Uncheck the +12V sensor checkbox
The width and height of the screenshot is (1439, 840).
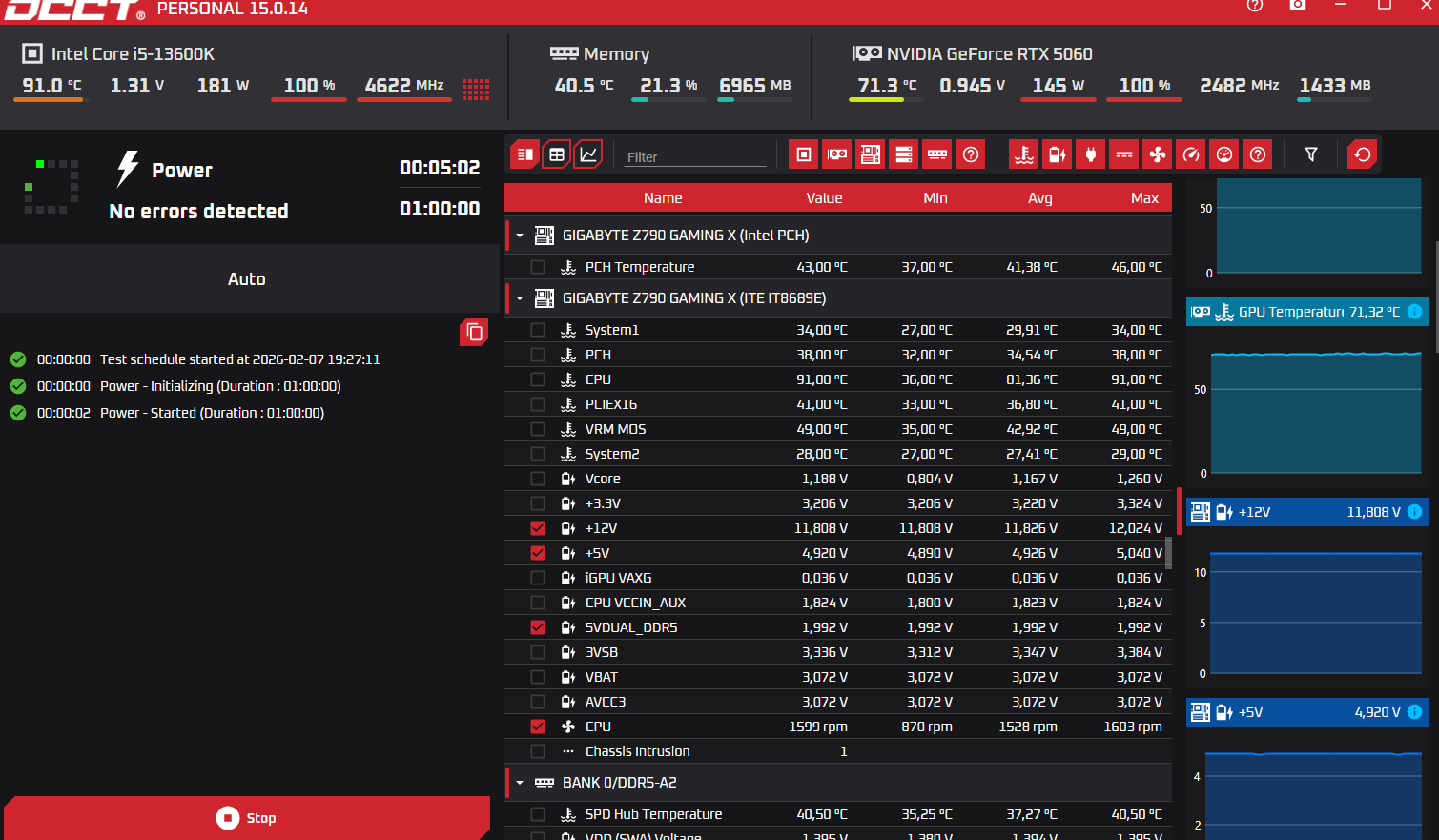(538, 528)
